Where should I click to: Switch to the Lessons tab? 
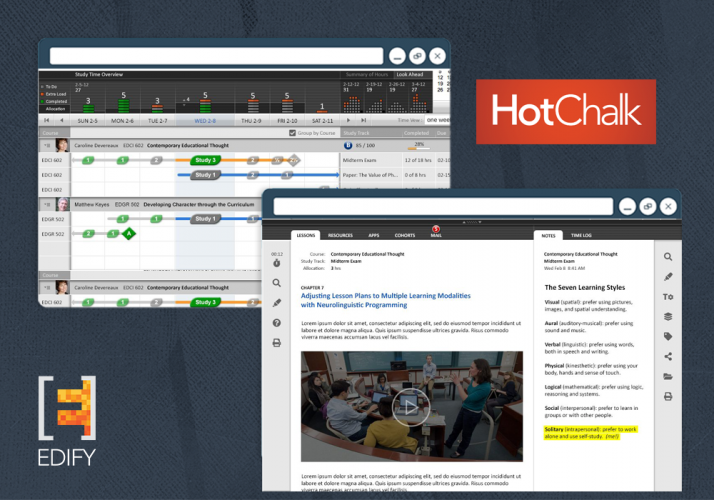pos(306,235)
